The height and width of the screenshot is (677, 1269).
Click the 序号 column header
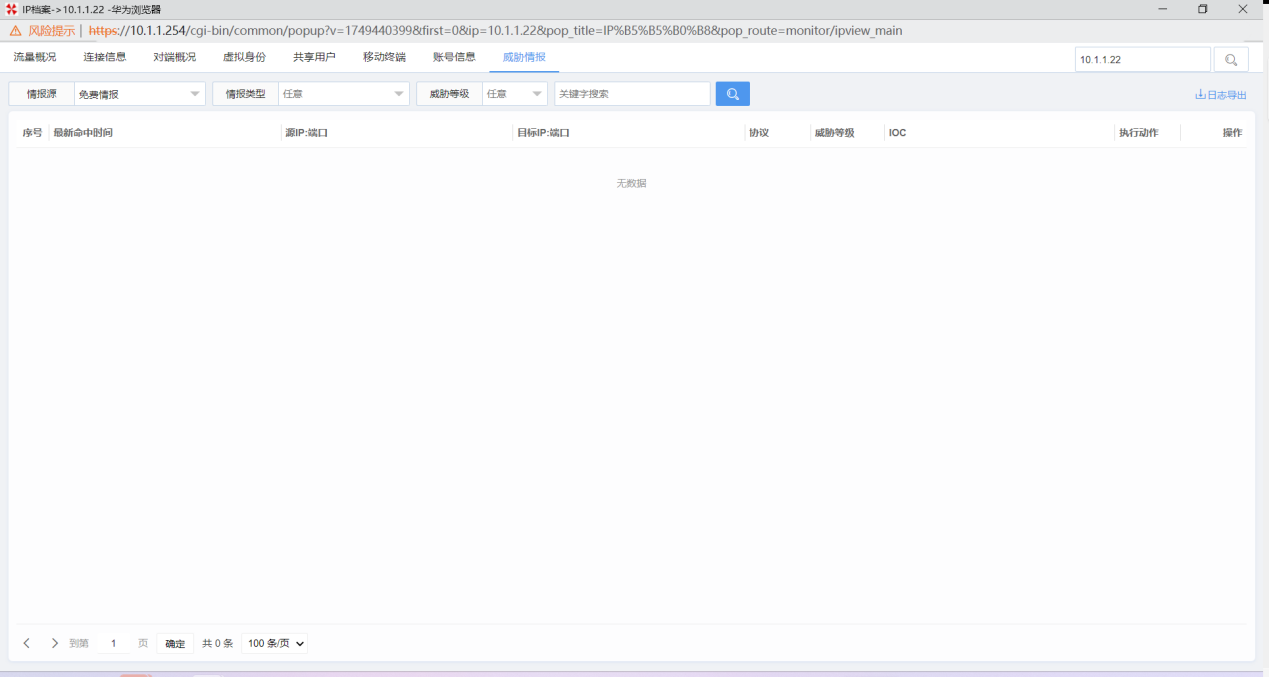[32, 133]
